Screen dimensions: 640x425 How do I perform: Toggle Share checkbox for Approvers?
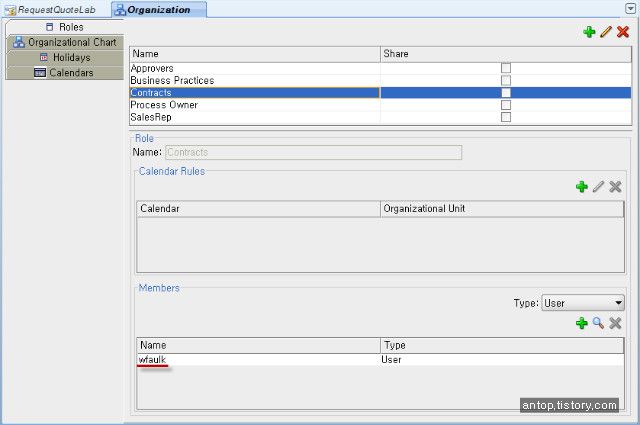[506, 68]
